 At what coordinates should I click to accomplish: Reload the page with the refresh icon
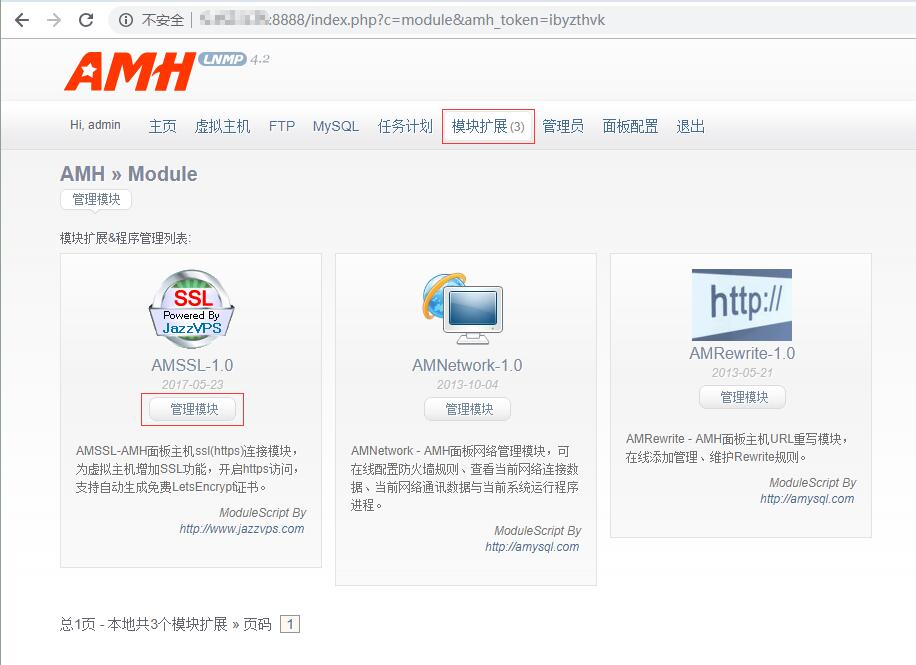86,20
